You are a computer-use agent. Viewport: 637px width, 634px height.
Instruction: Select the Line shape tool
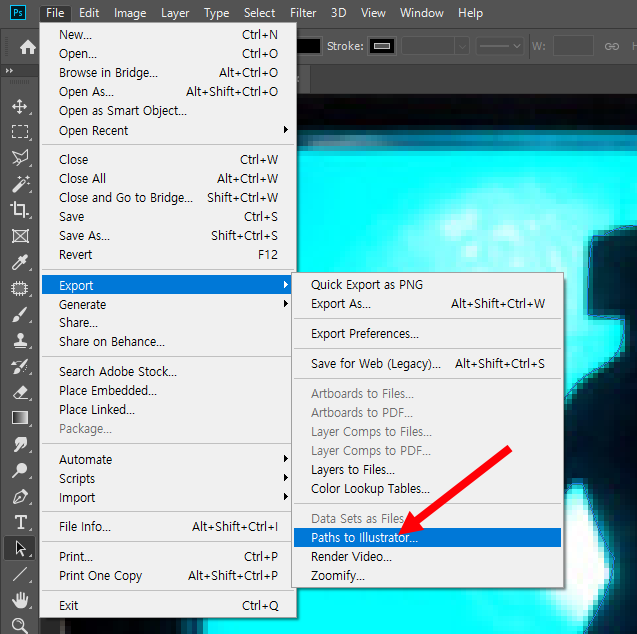[20, 574]
